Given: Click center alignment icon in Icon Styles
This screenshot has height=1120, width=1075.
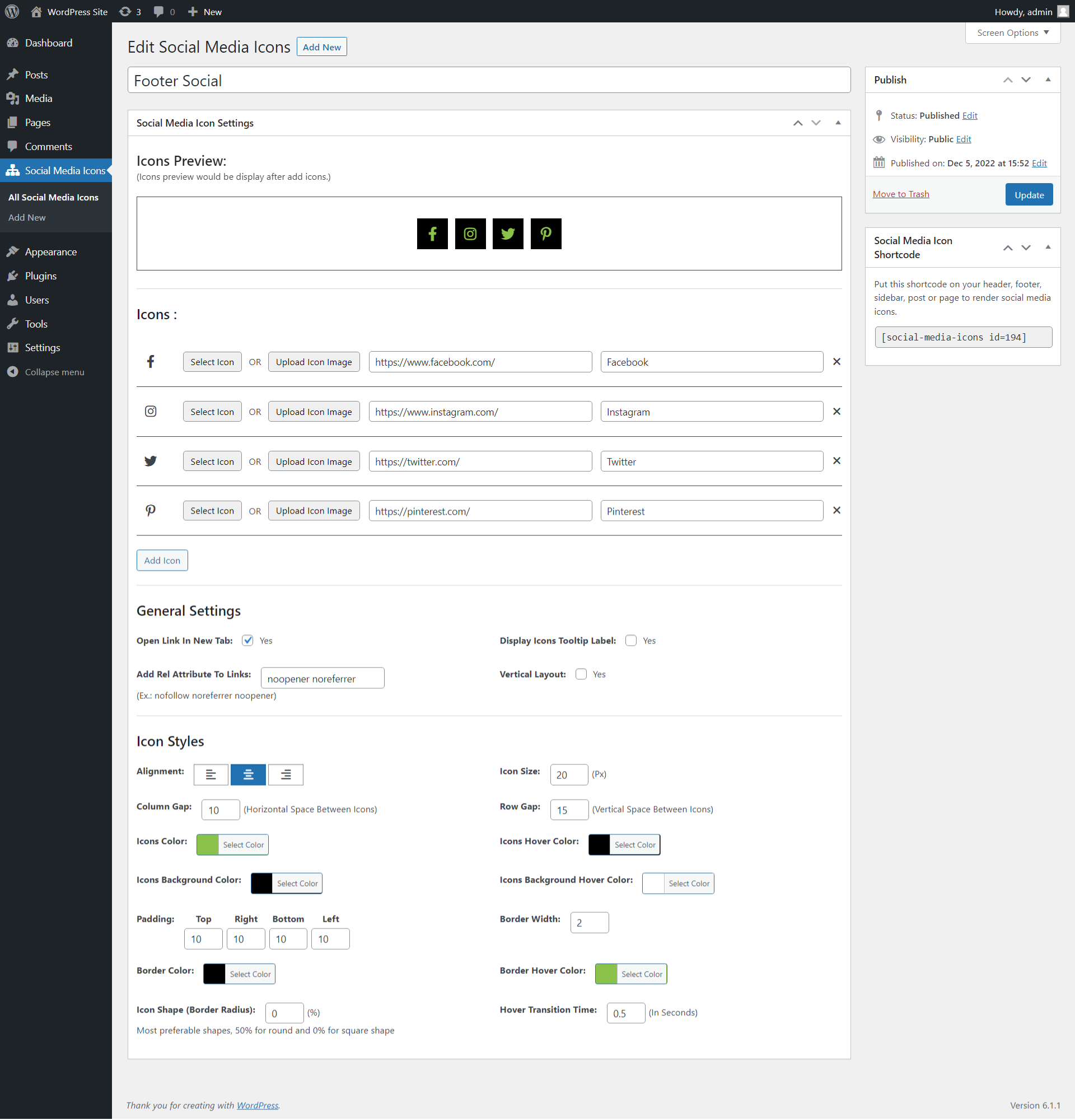Looking at the screenshot, I should tap(247, 775).
